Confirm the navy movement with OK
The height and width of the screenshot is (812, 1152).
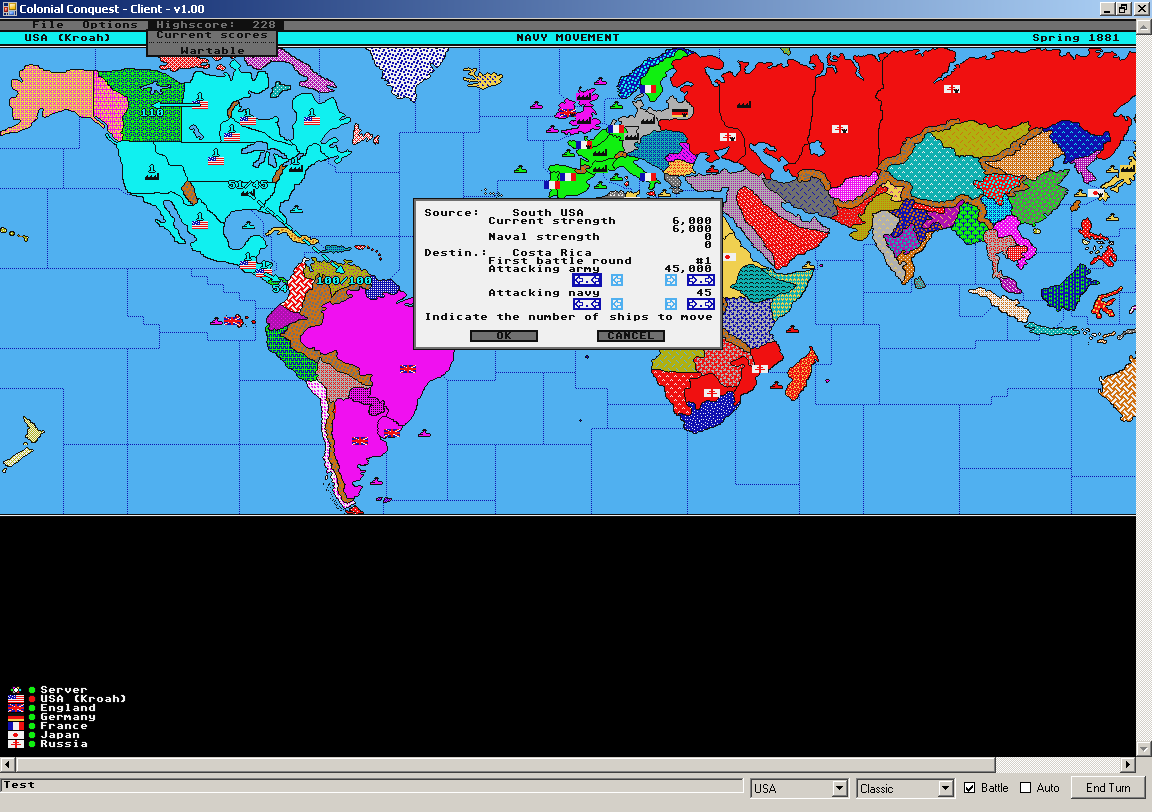click(504, 336)
